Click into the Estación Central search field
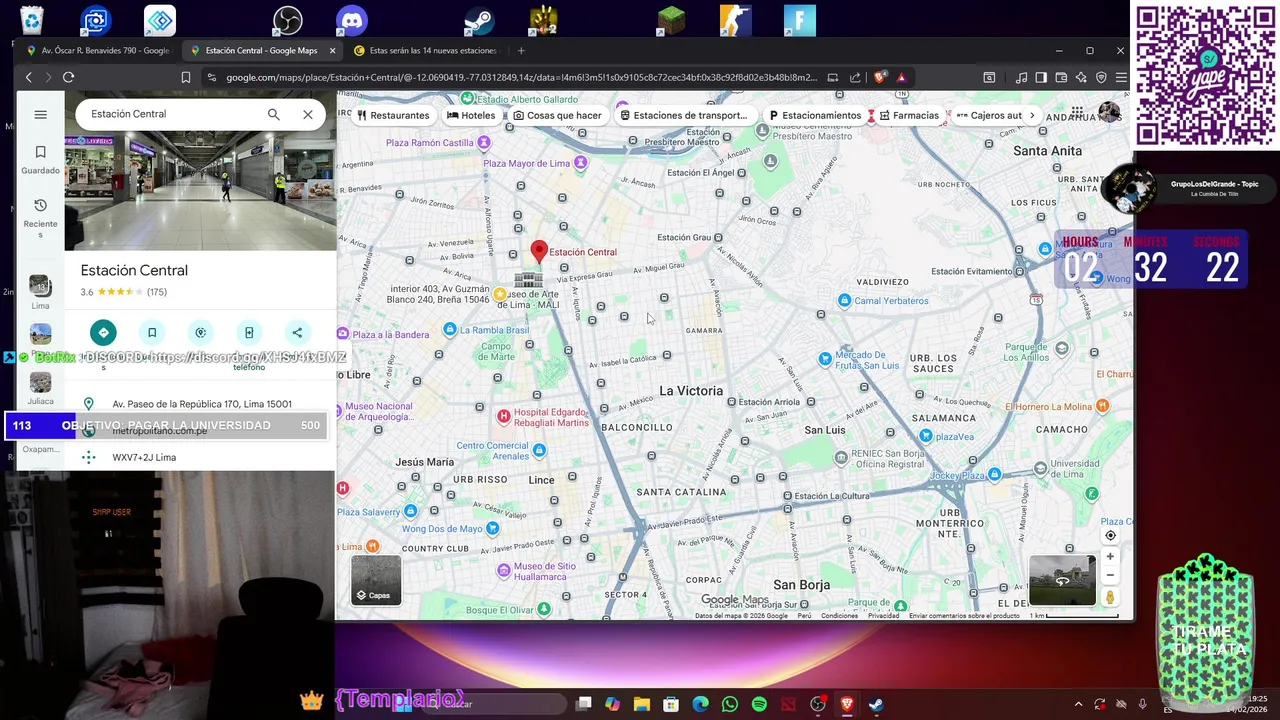This screenshot has width=1280, height=720. (x=170, y=114)
